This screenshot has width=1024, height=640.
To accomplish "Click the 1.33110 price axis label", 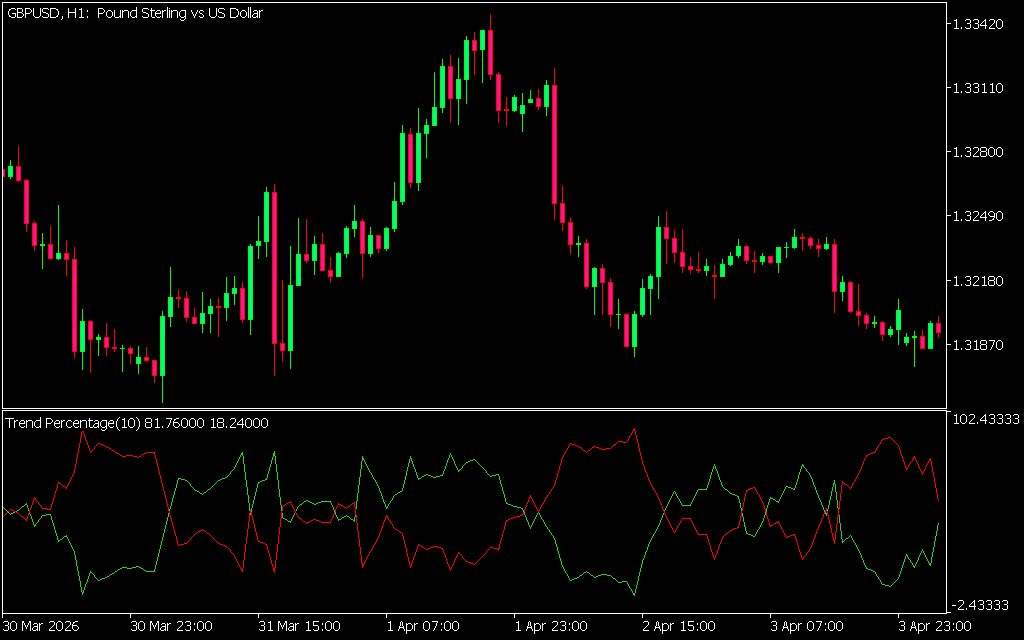I will pos(981,88).
